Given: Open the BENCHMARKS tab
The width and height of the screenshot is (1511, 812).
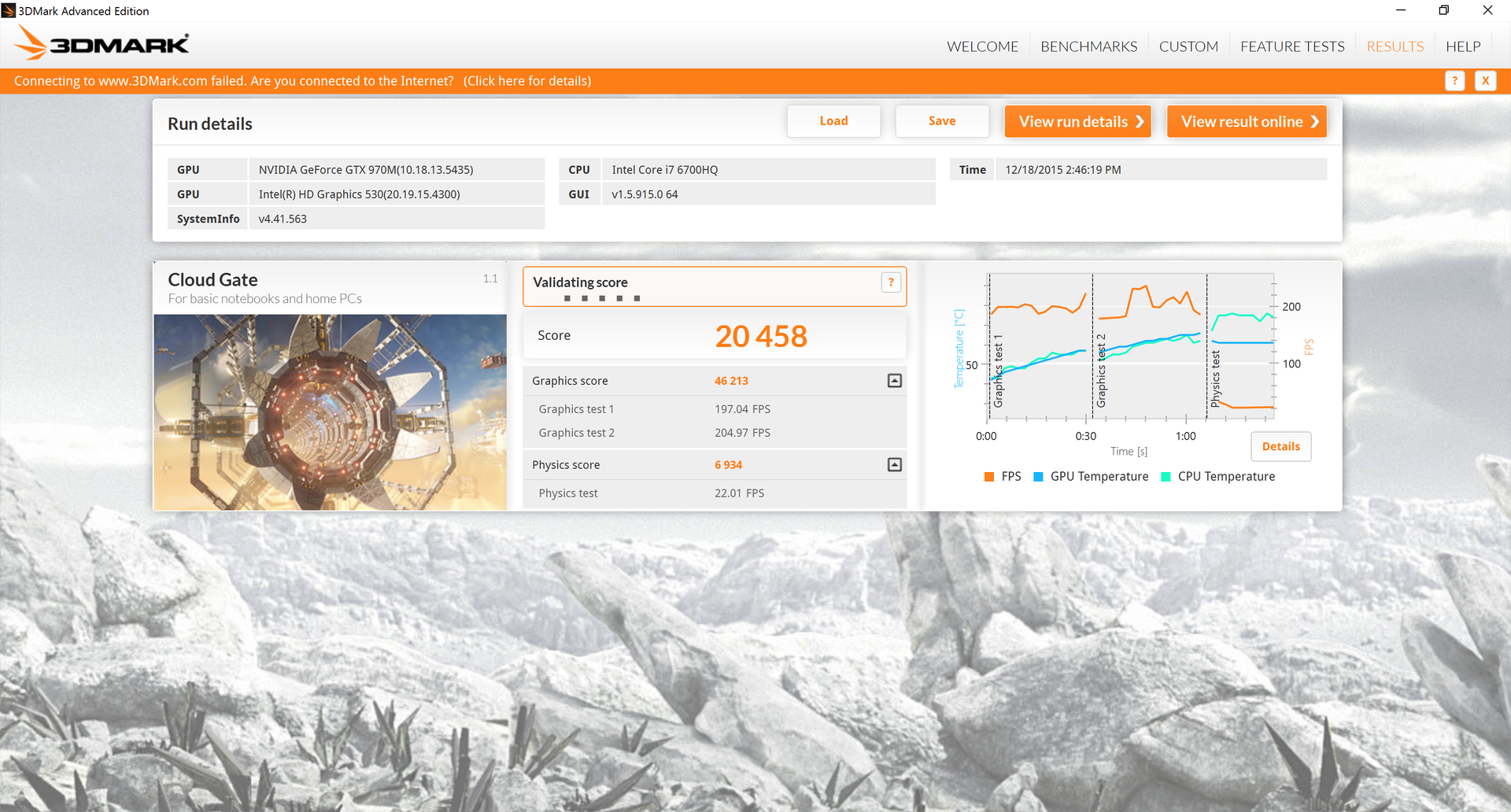Looking at the screenshot, I should tap(1088, 46).
